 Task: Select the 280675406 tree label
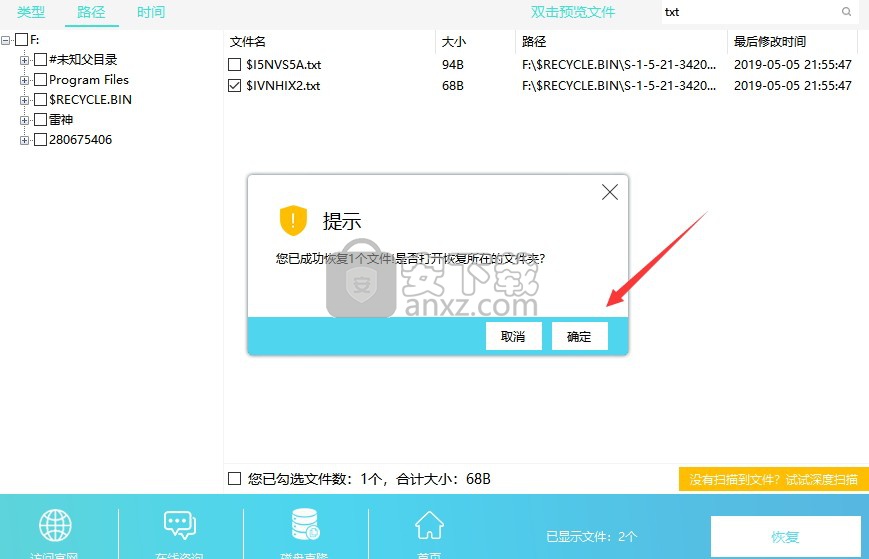coord(80,140)
